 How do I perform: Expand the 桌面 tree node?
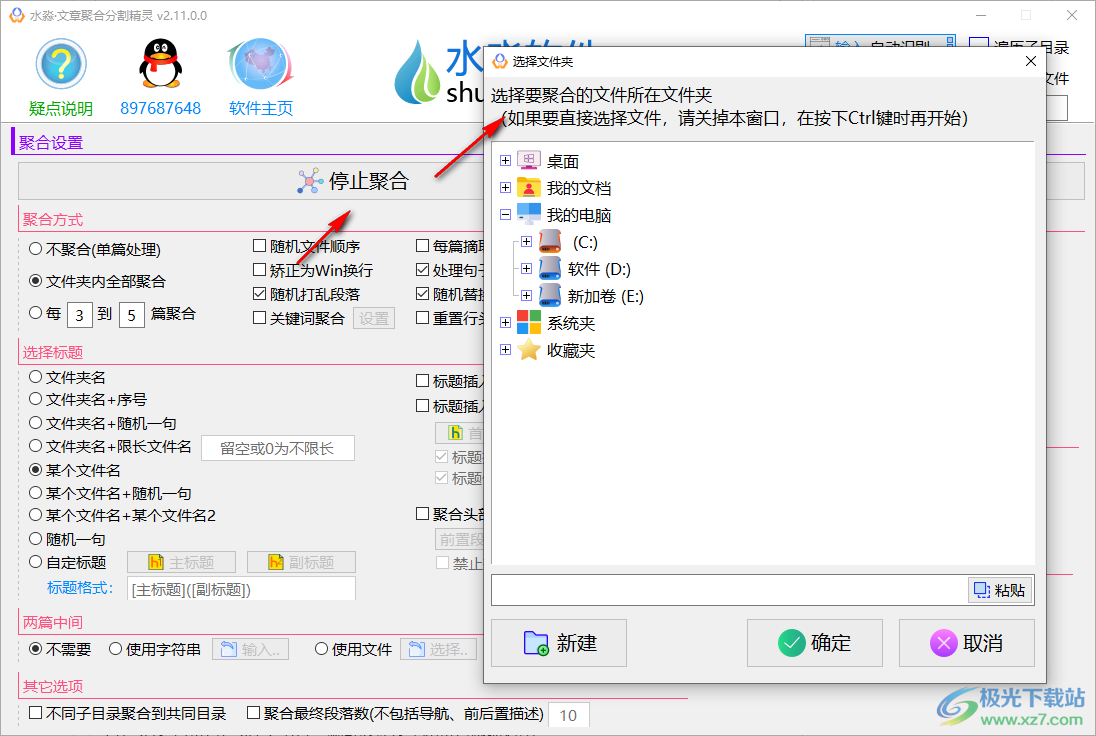505,161
